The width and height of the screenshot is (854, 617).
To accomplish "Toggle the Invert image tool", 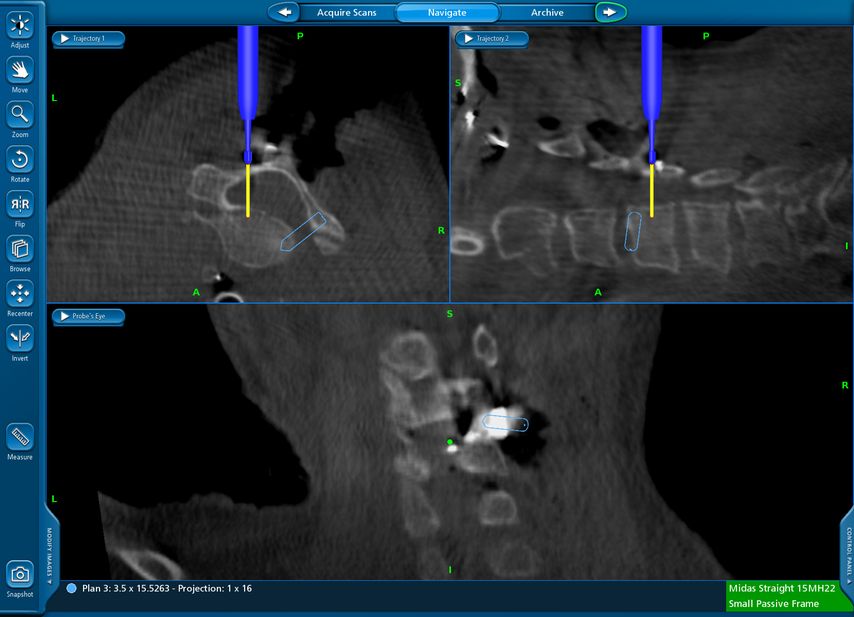I will pos(20,338).
